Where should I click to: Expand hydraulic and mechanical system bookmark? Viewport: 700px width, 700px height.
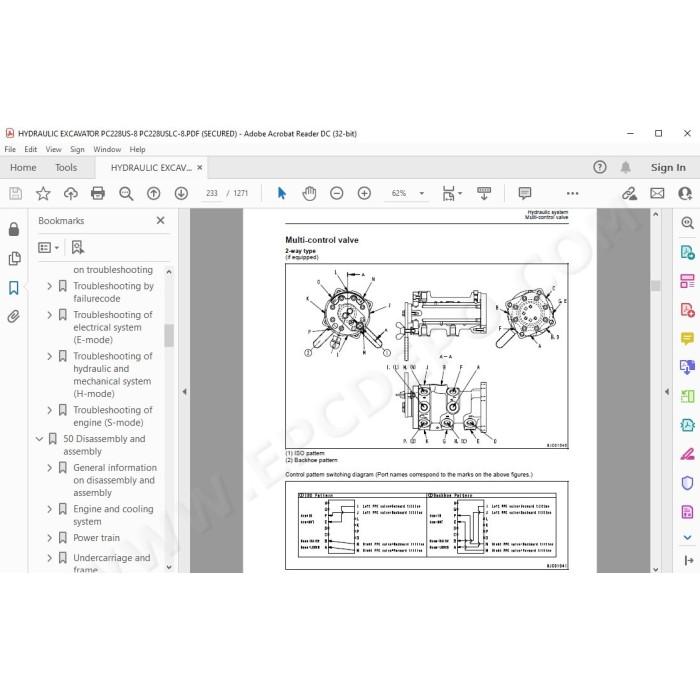50,356
